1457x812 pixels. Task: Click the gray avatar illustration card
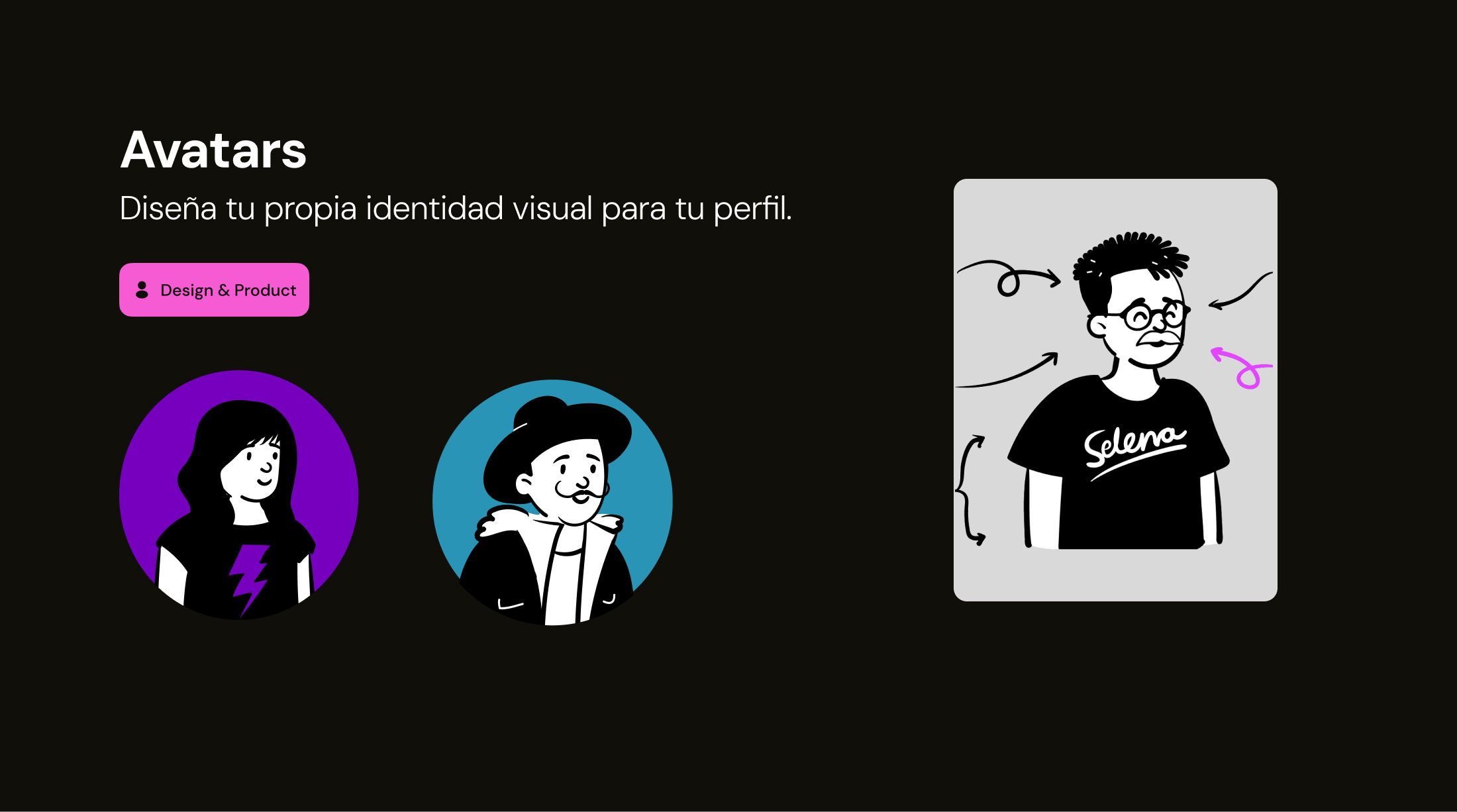[1115, 390]
